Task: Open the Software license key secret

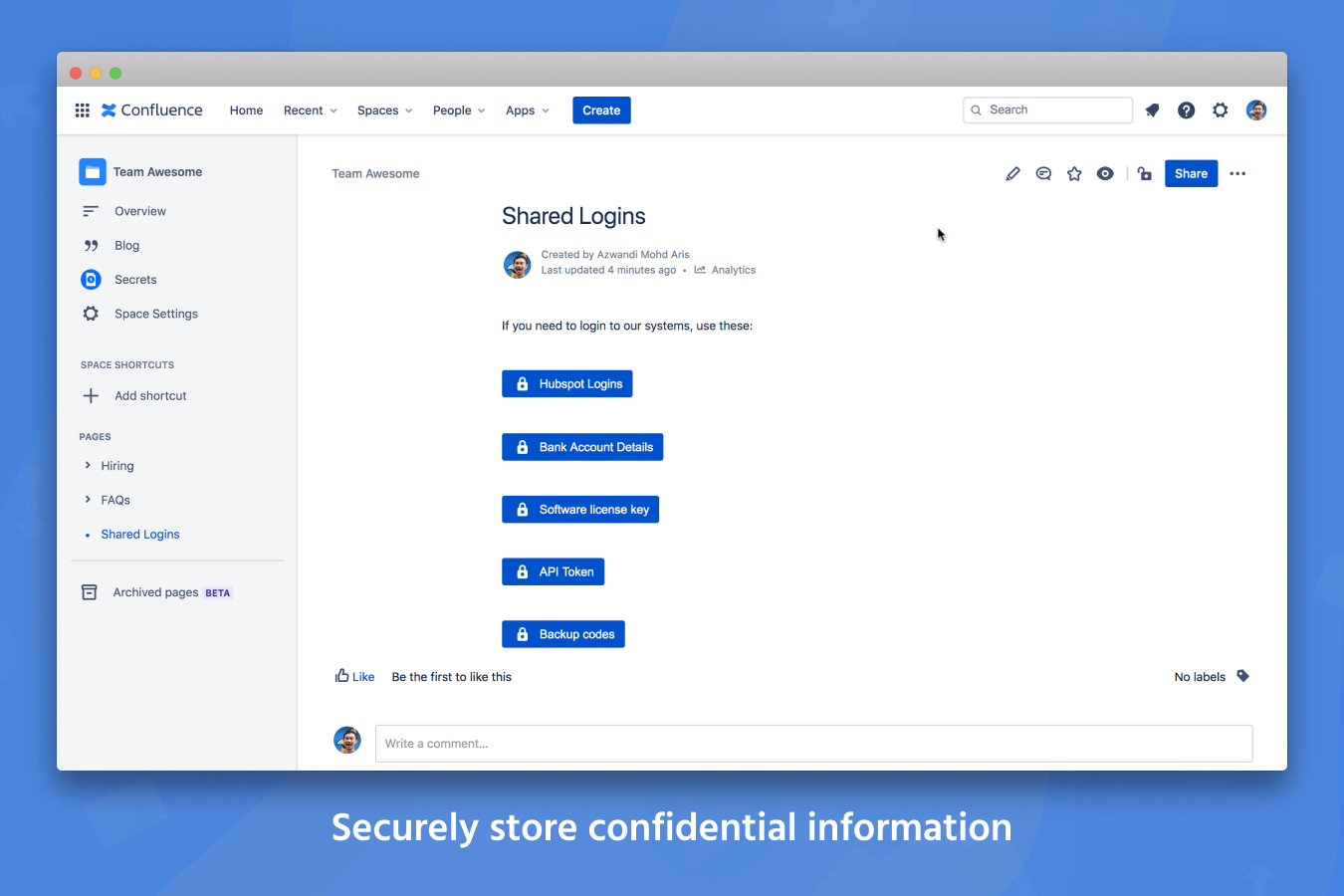Action: pyautogui.click(x=580, y=510)
